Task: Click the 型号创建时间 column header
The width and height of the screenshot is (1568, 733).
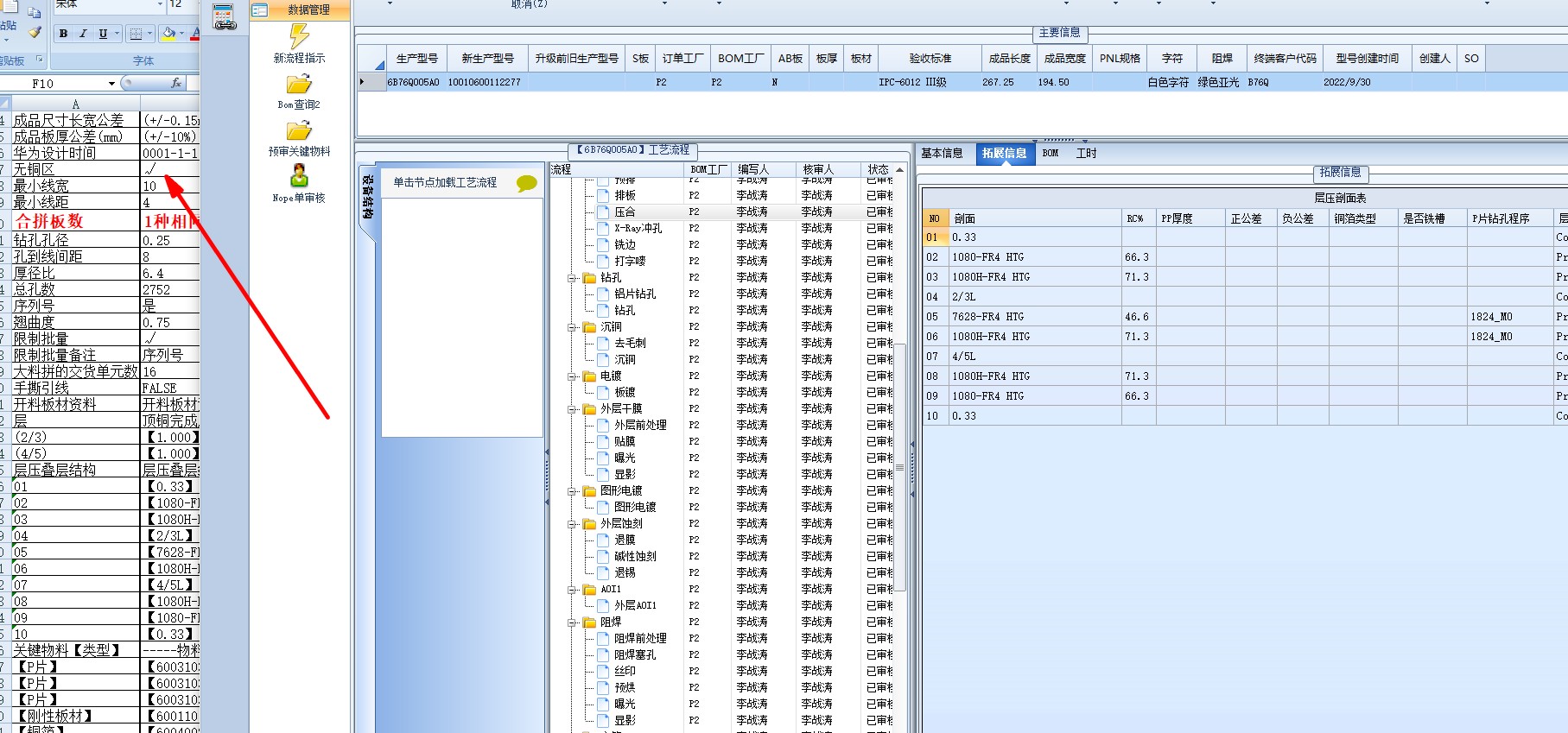Action: [1368, 59]
